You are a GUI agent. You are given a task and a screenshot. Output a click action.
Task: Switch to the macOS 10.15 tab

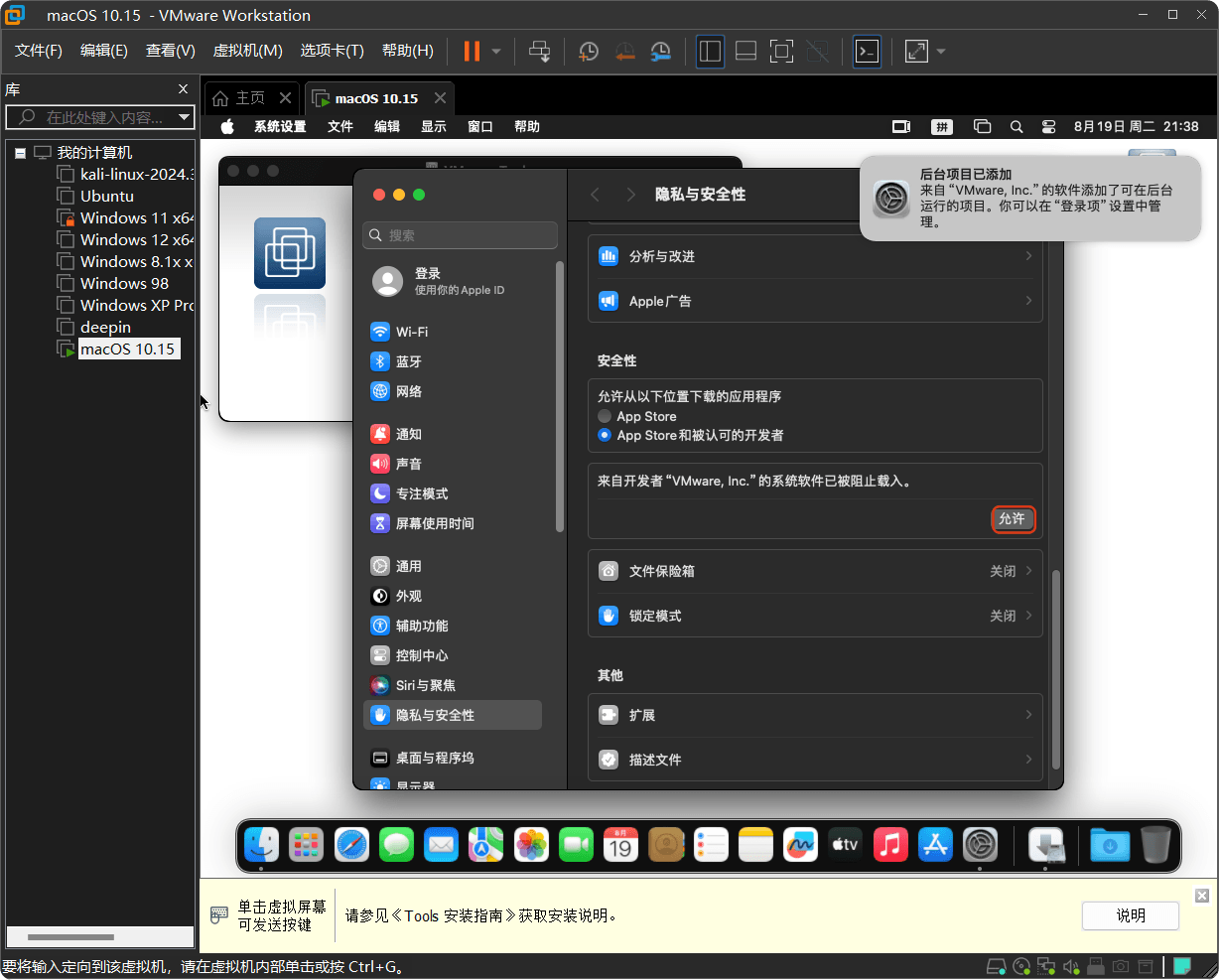(379, 97)
